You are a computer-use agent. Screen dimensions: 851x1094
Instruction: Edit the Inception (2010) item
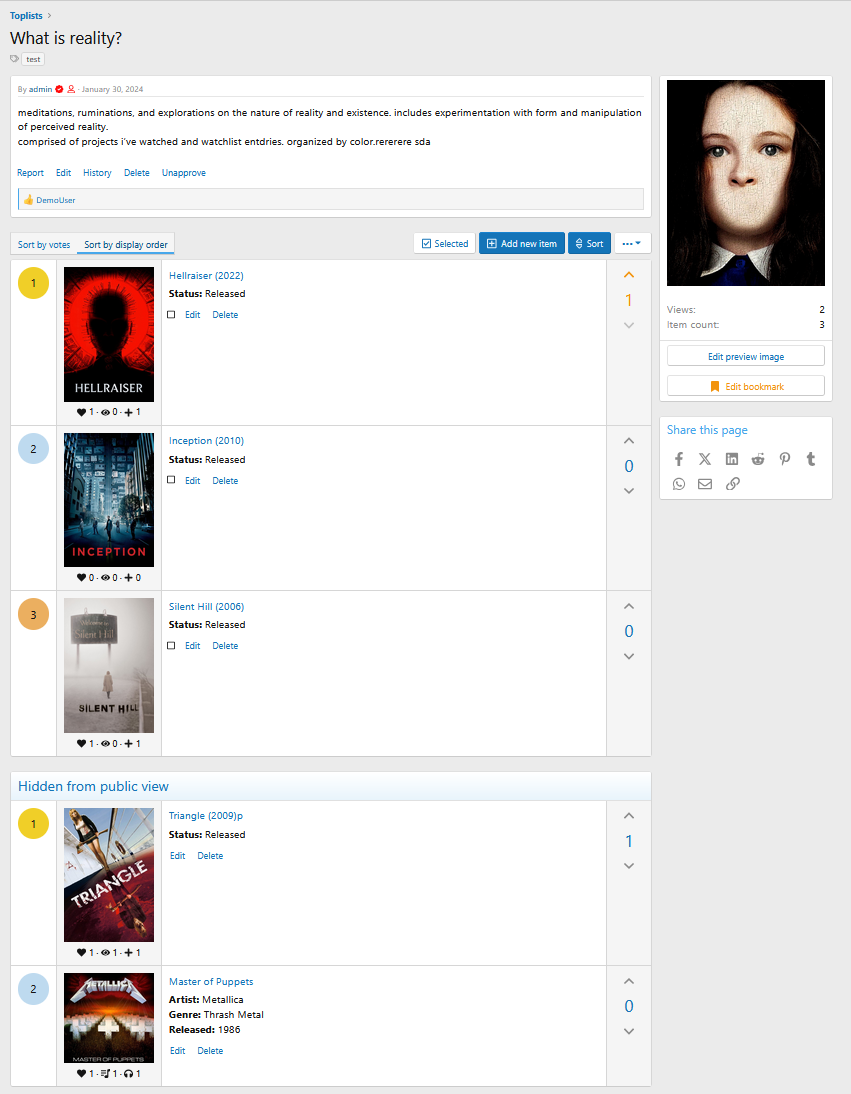[x=193, y=481]
